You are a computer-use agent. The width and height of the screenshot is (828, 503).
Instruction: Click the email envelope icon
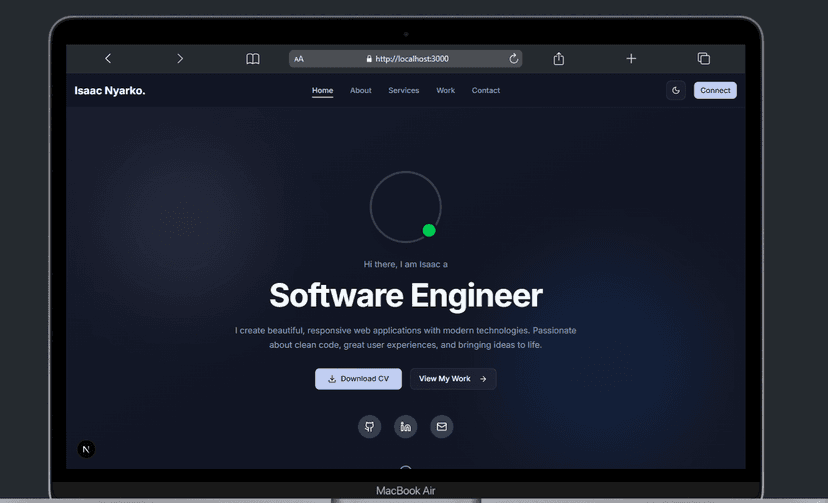click(x=441, y=427)
